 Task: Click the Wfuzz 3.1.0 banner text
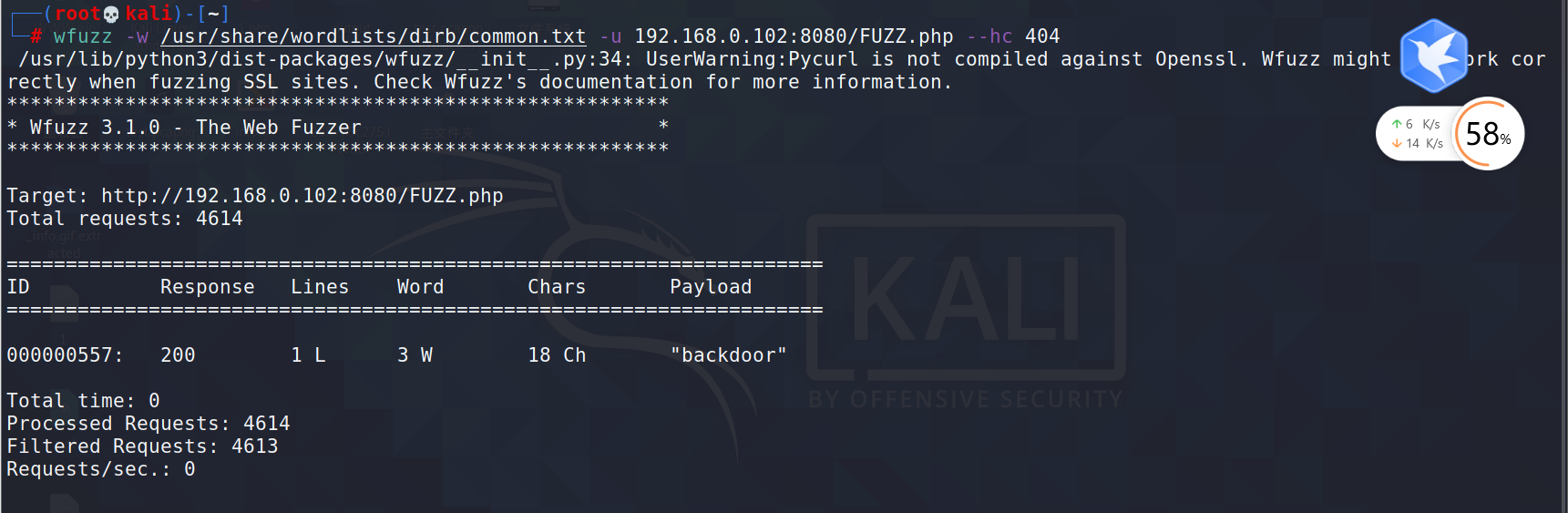(x=195, y=128)
